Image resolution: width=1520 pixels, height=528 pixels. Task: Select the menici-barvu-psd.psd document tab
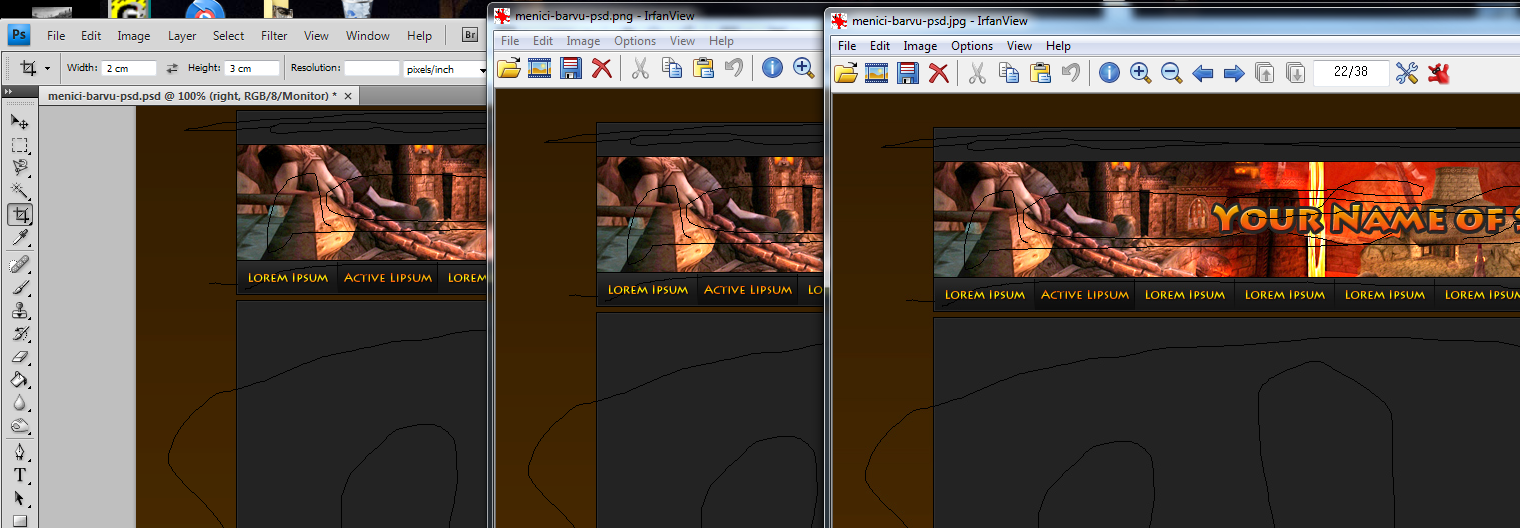(x=198, y=96)
